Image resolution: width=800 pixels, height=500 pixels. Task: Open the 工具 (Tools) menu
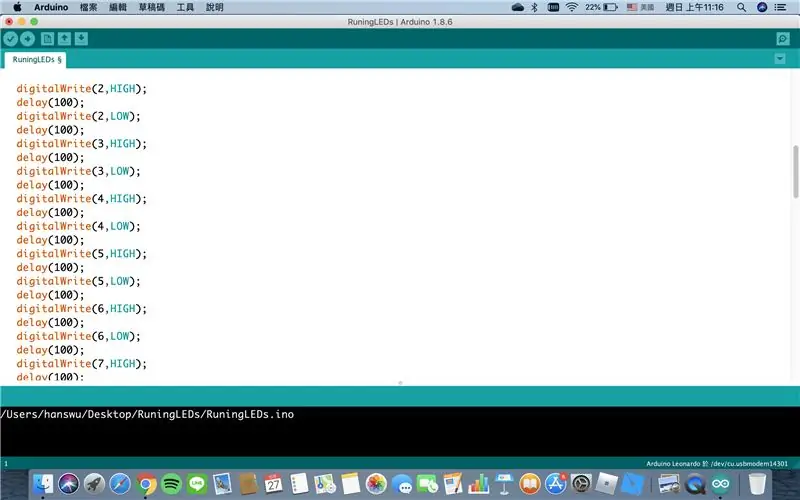click(185, 7)
